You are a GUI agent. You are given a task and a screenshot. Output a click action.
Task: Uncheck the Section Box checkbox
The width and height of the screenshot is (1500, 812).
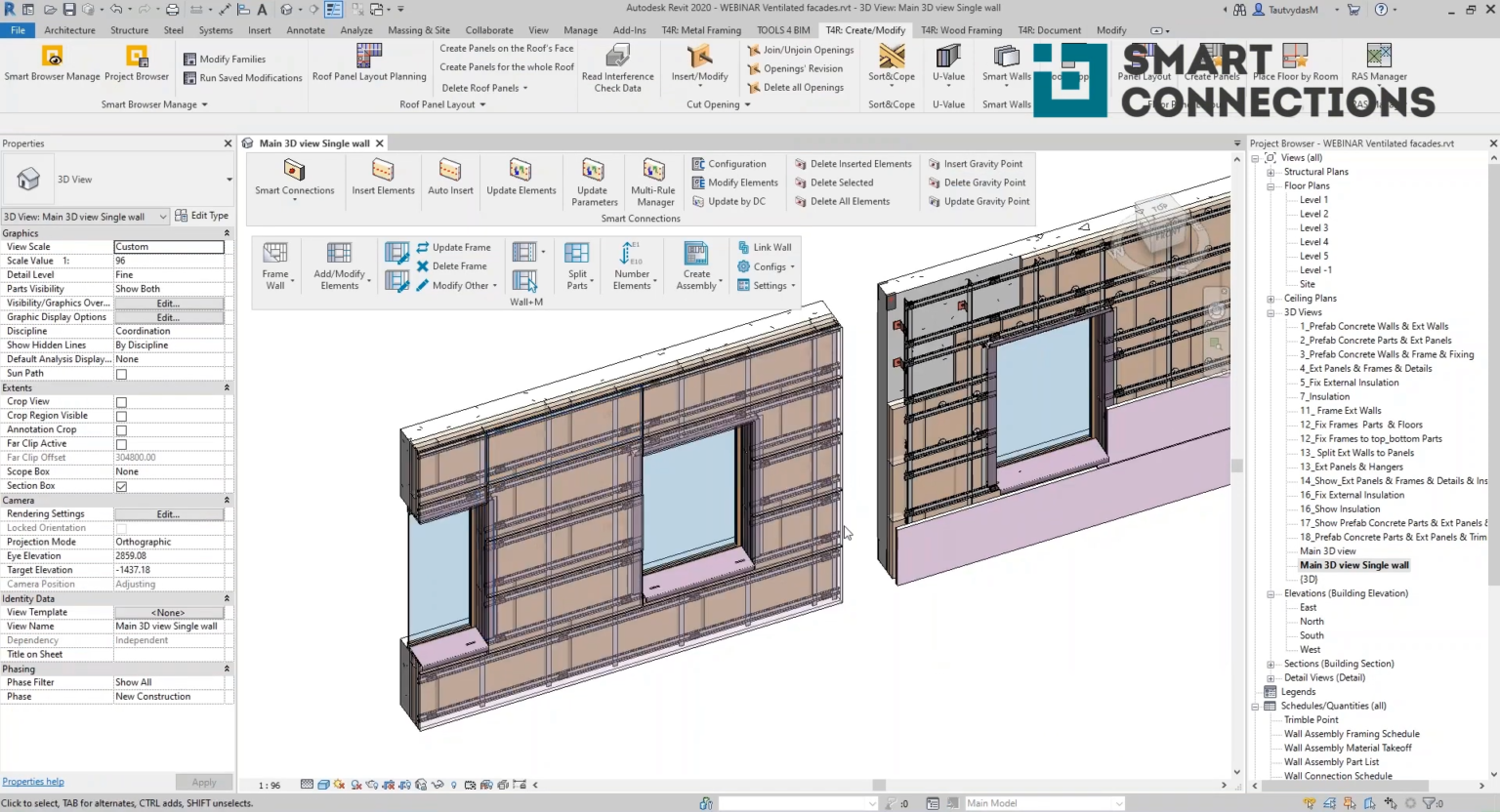coord(121,486)
